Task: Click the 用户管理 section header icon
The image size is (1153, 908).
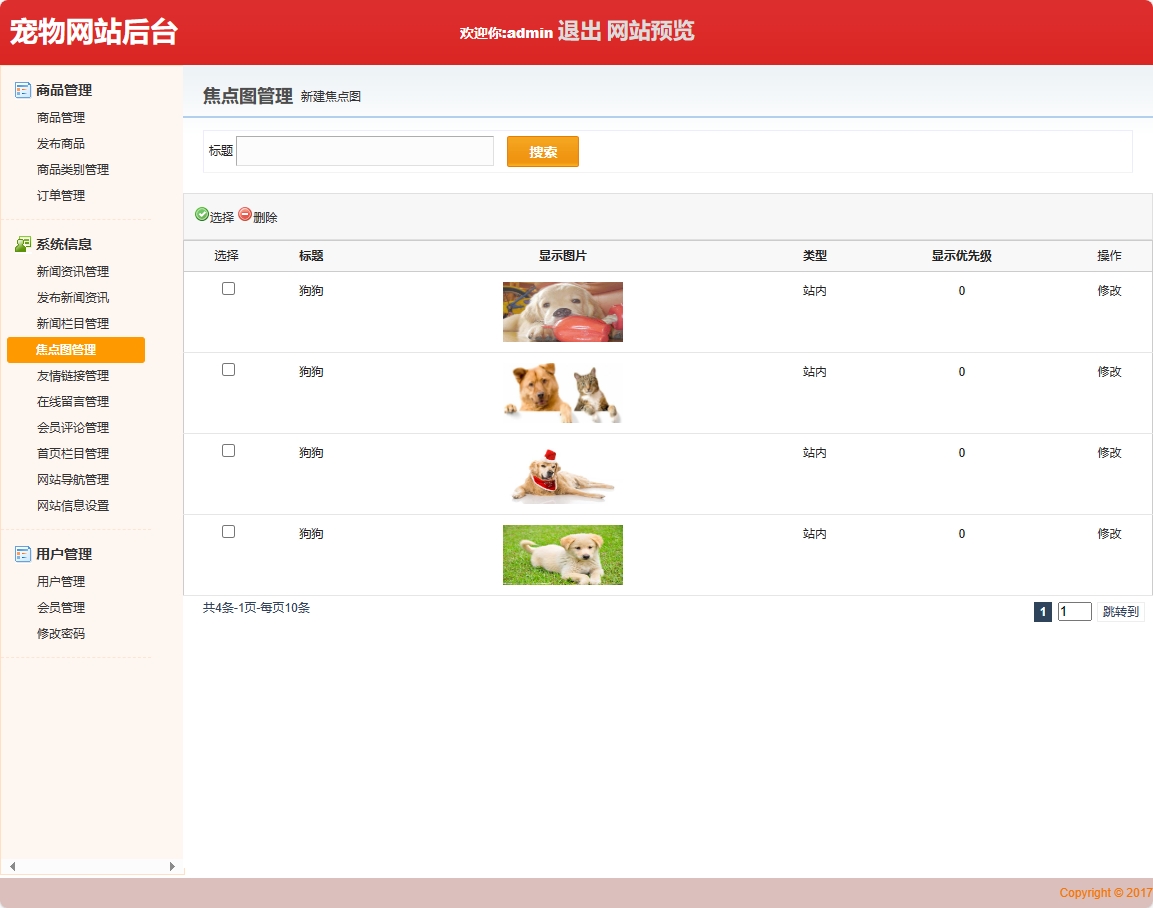Action: pos(21,554)
